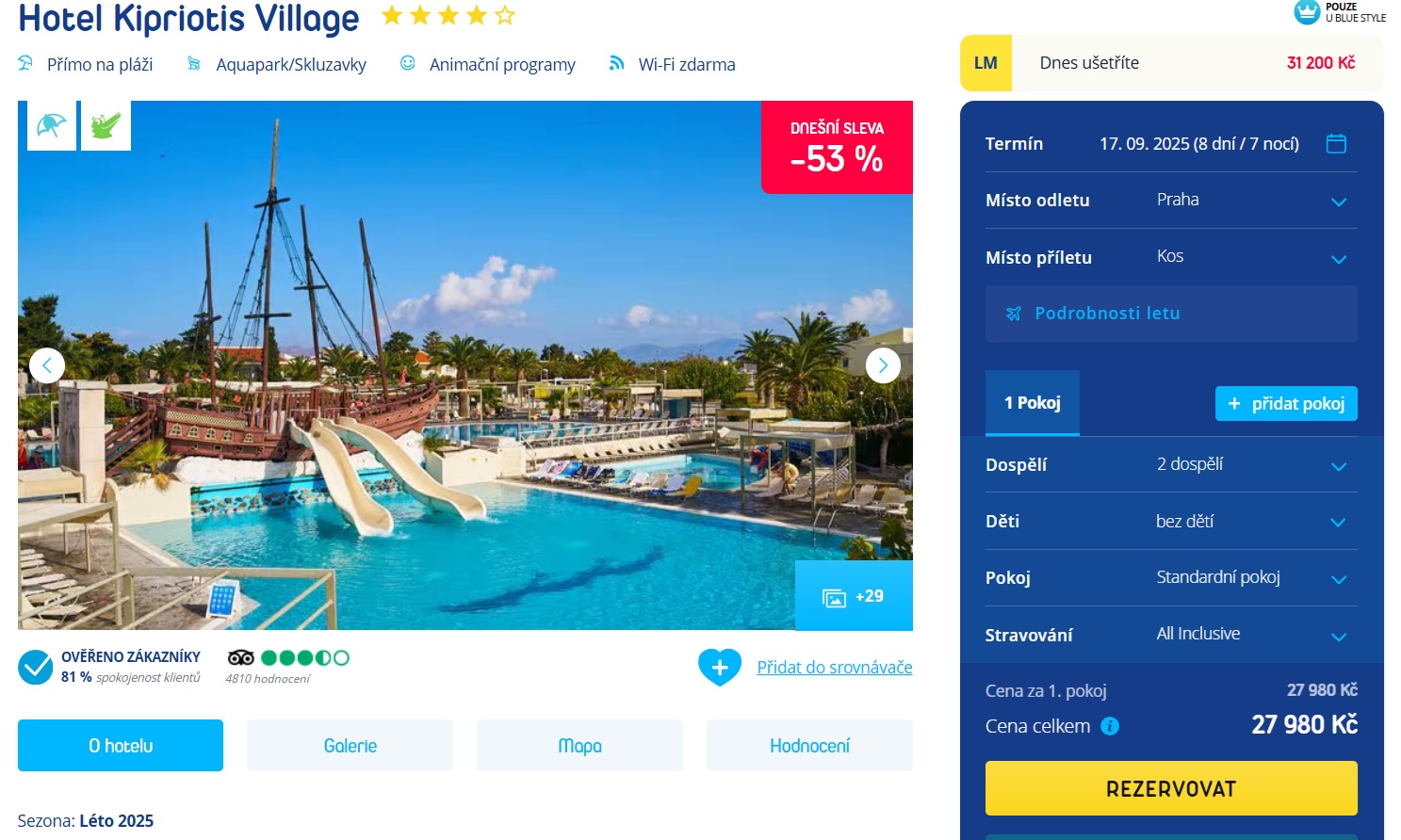Show the next hotel photo arrow

(883, 365)
